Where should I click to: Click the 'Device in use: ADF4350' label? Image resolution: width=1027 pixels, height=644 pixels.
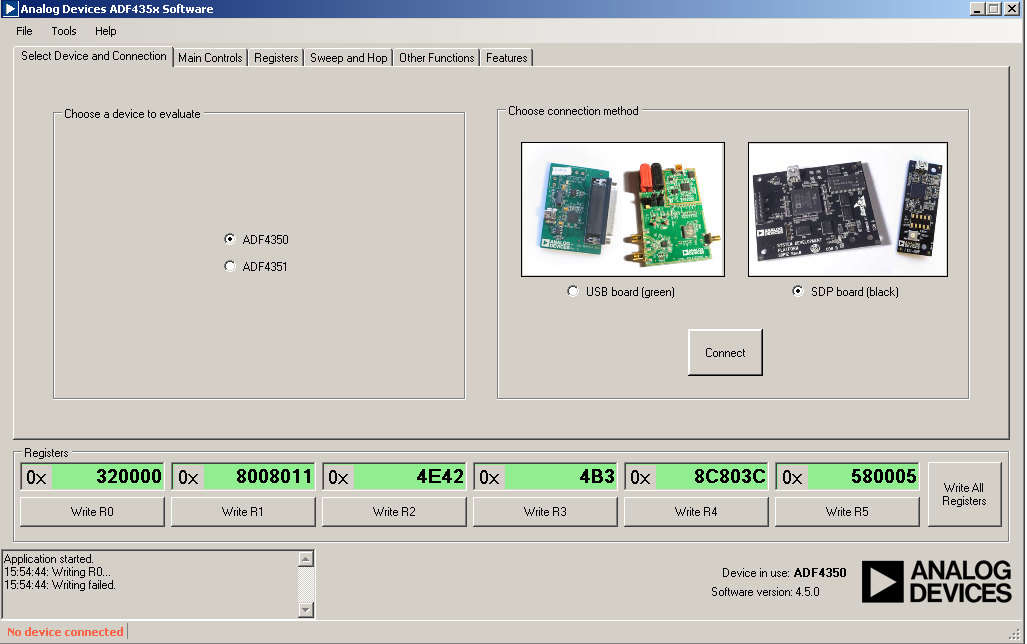pos(784,573)
